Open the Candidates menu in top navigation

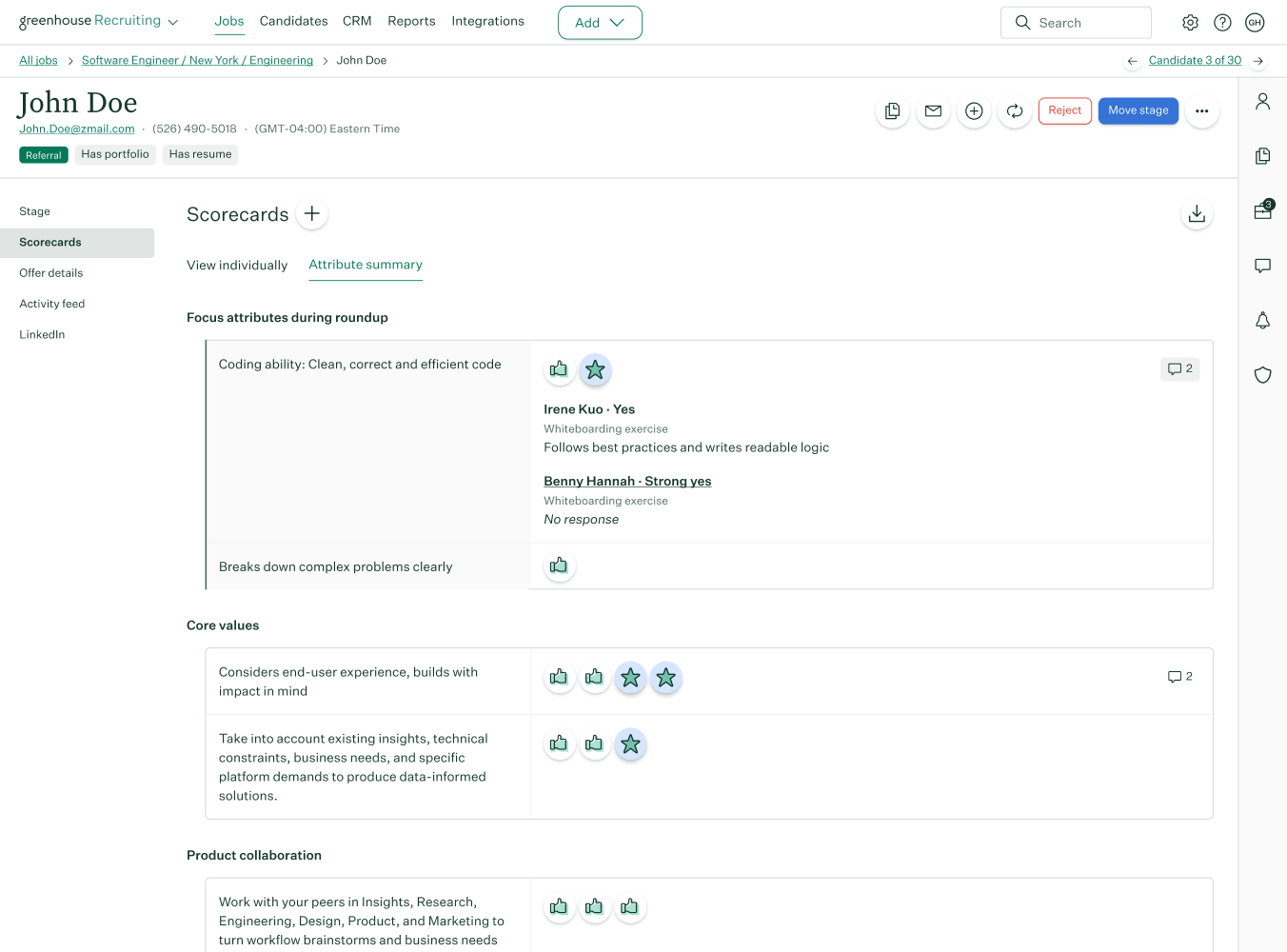tap(293, 21)
